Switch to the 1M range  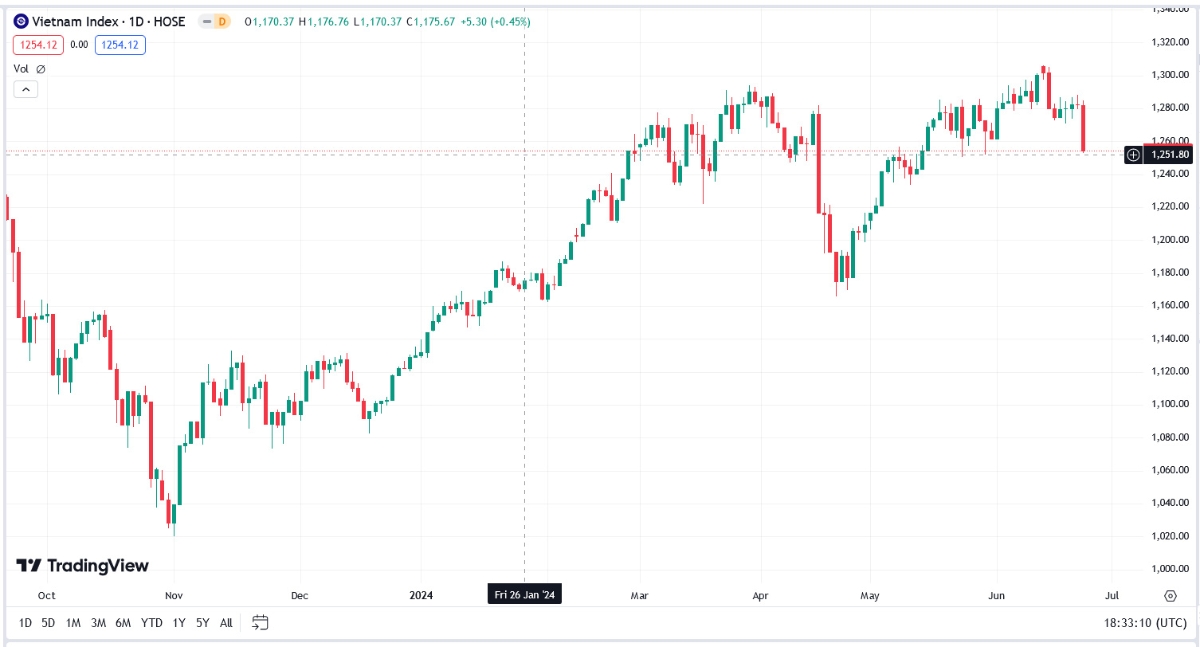coord(73,623)
